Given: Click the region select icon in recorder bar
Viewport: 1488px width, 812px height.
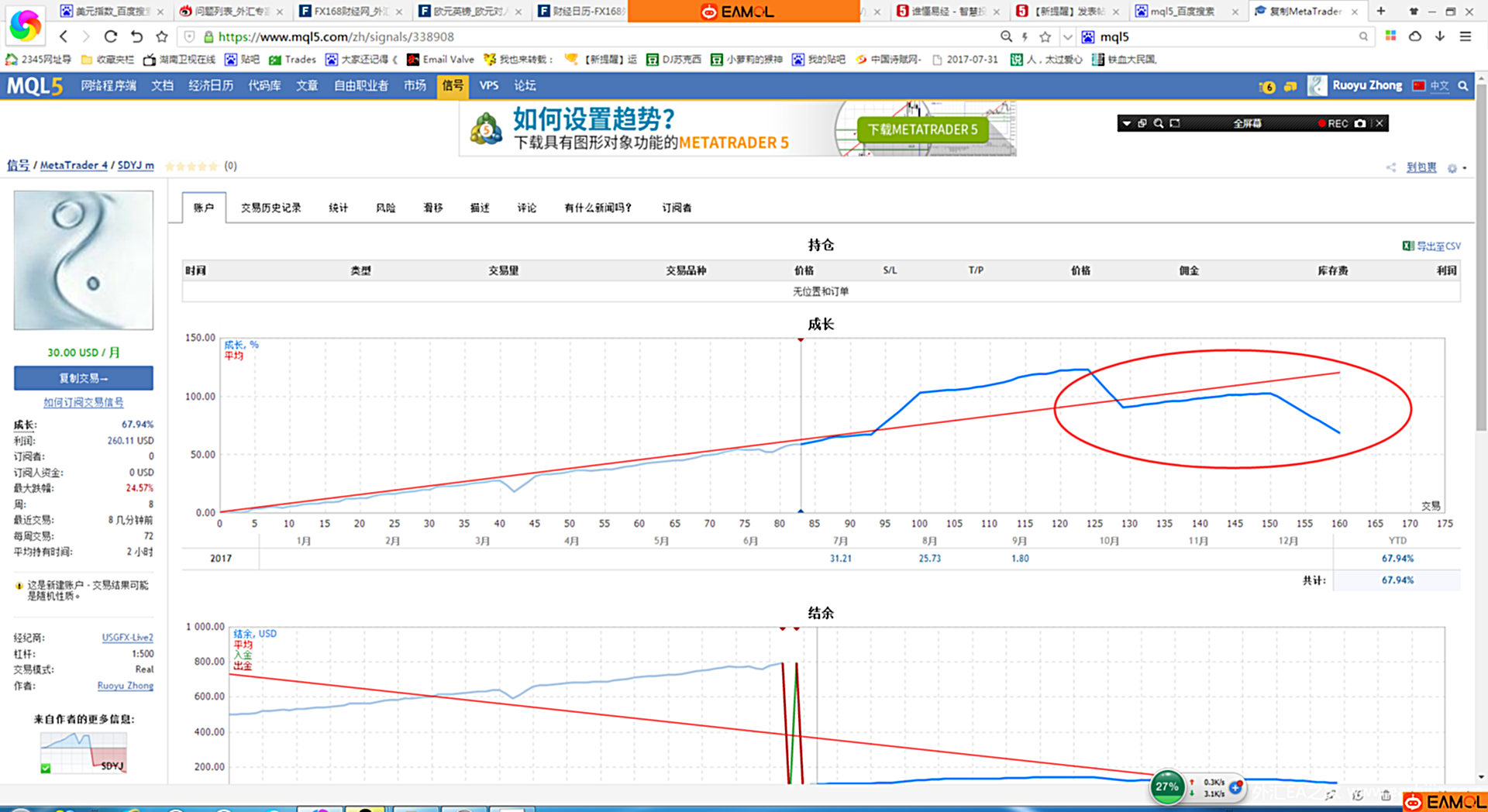Looking at the screenshot, I should [x=1175, y=123].
